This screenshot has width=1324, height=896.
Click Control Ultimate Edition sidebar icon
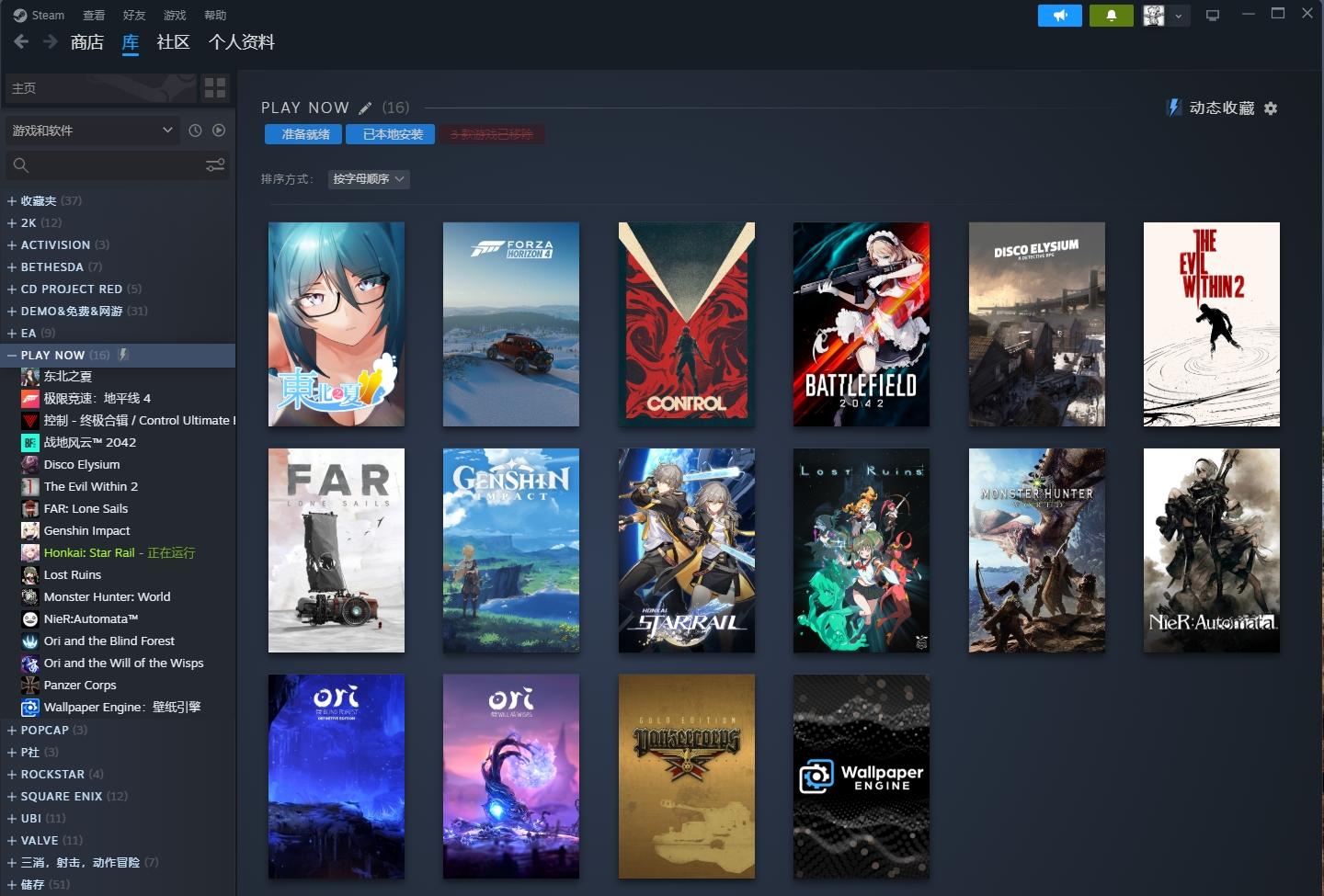click(30, 420)
